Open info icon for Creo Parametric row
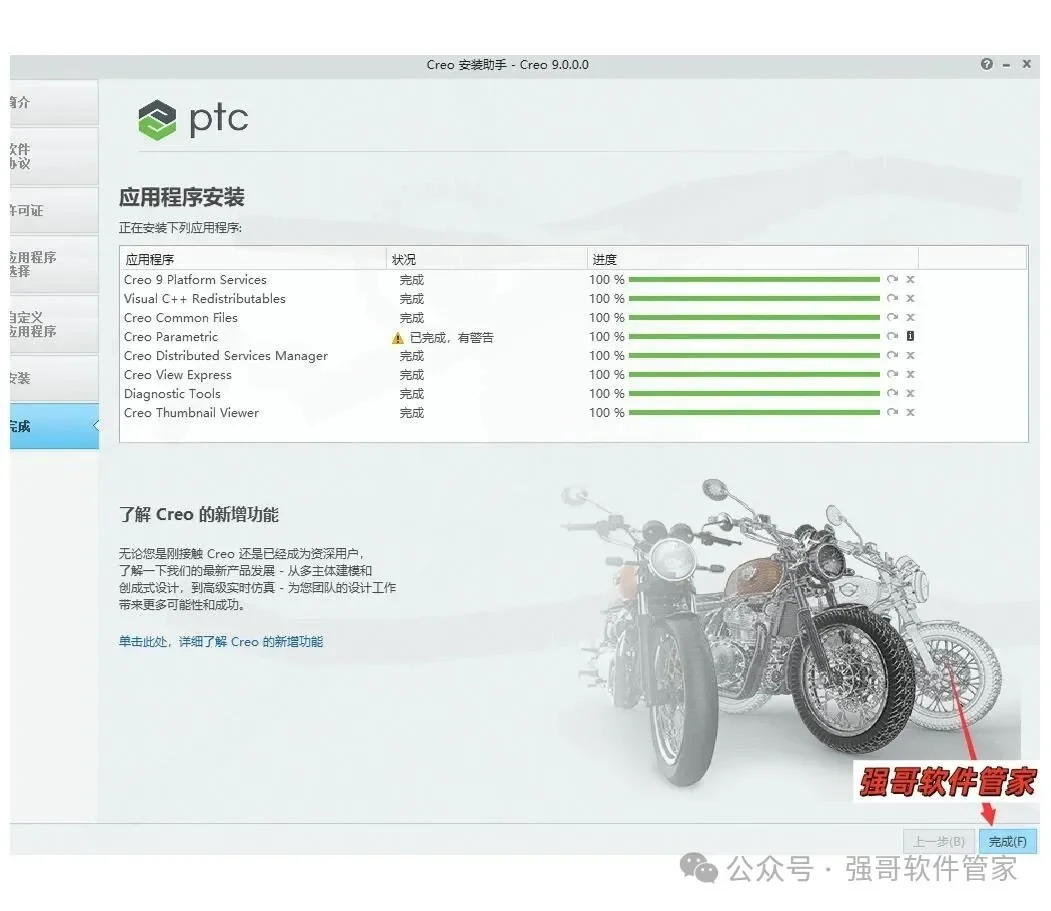The height and width of the screenshot is (911, 1051). (x=910, y=336)
